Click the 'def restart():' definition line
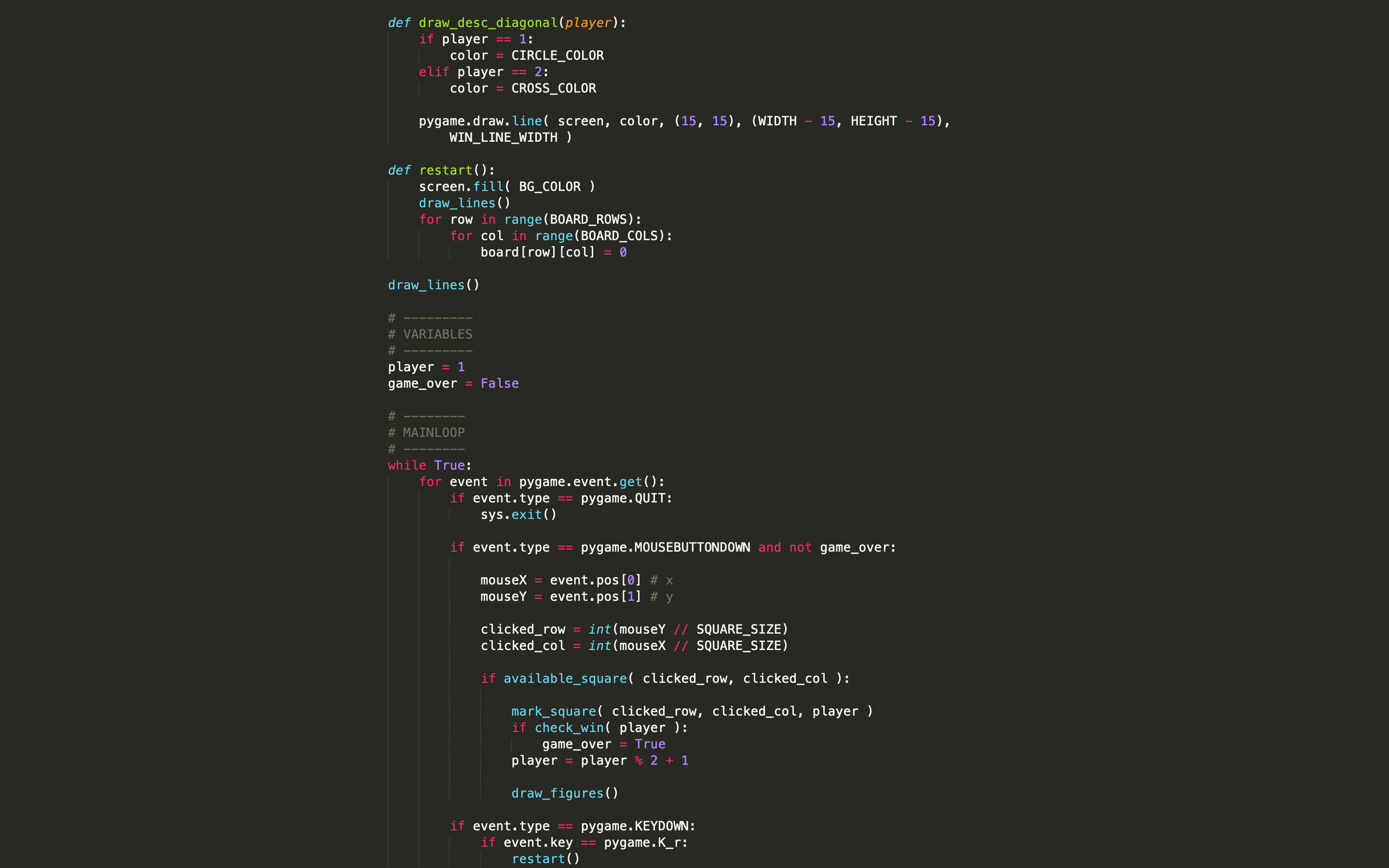 [x=441, y=171]
